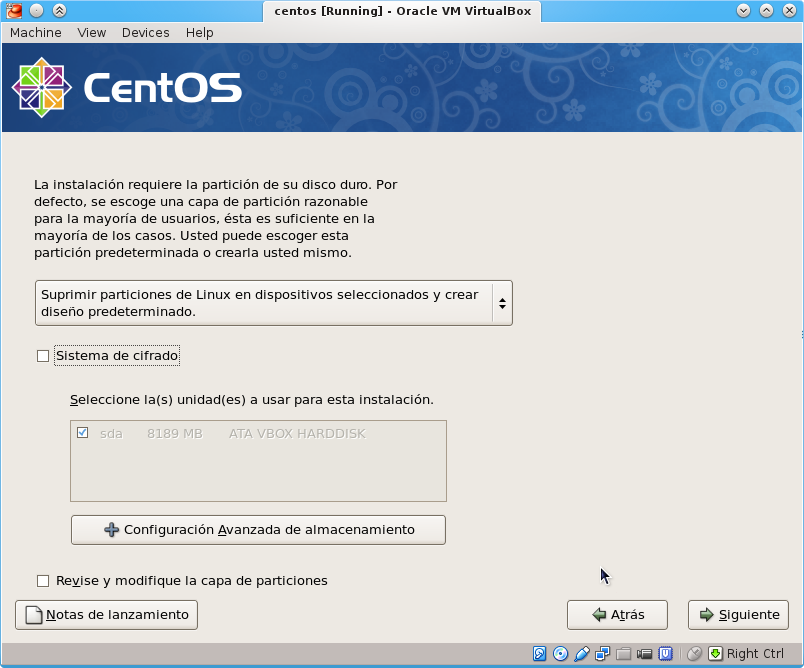The height and width of the screenshot is (668, 804).
Task: Go back with the Atrás button
Action: pyautogui.click(x=617, y=615)
